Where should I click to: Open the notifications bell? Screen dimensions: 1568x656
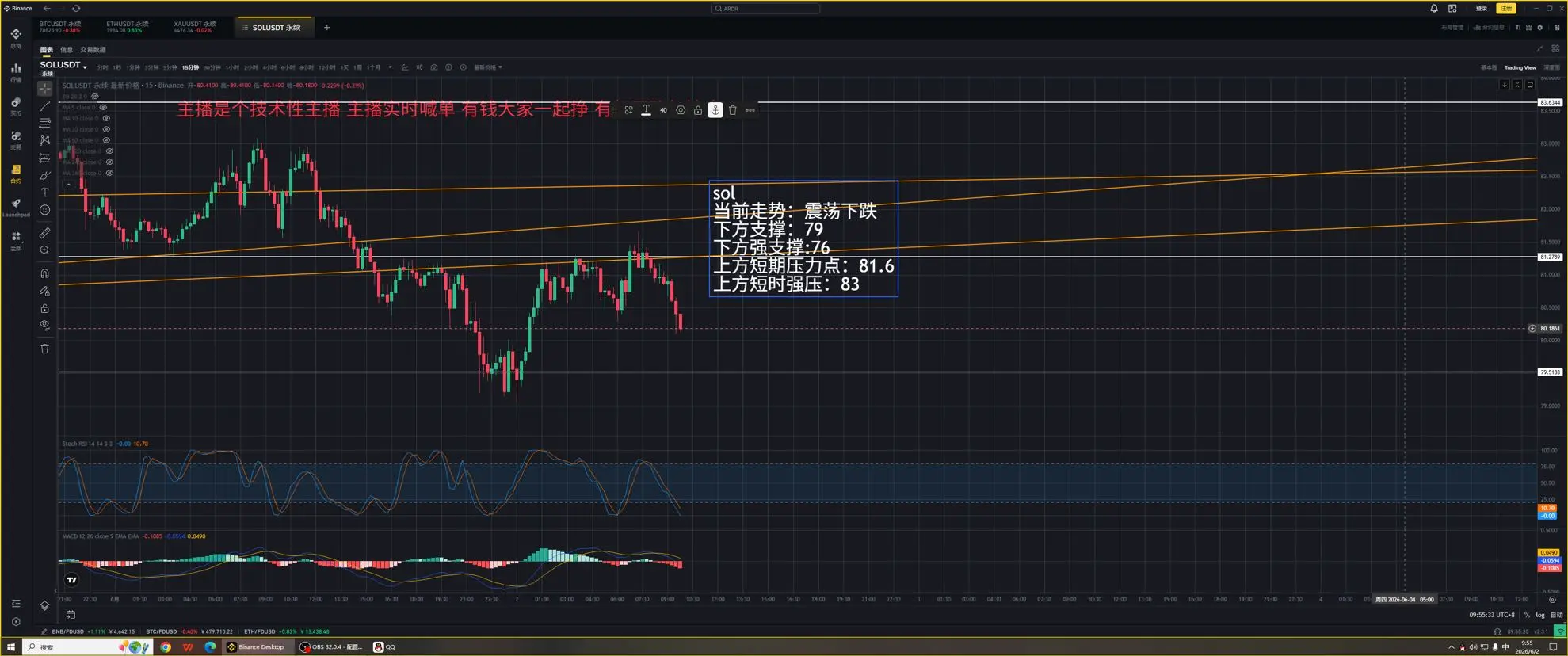[x=1434, y=8]
